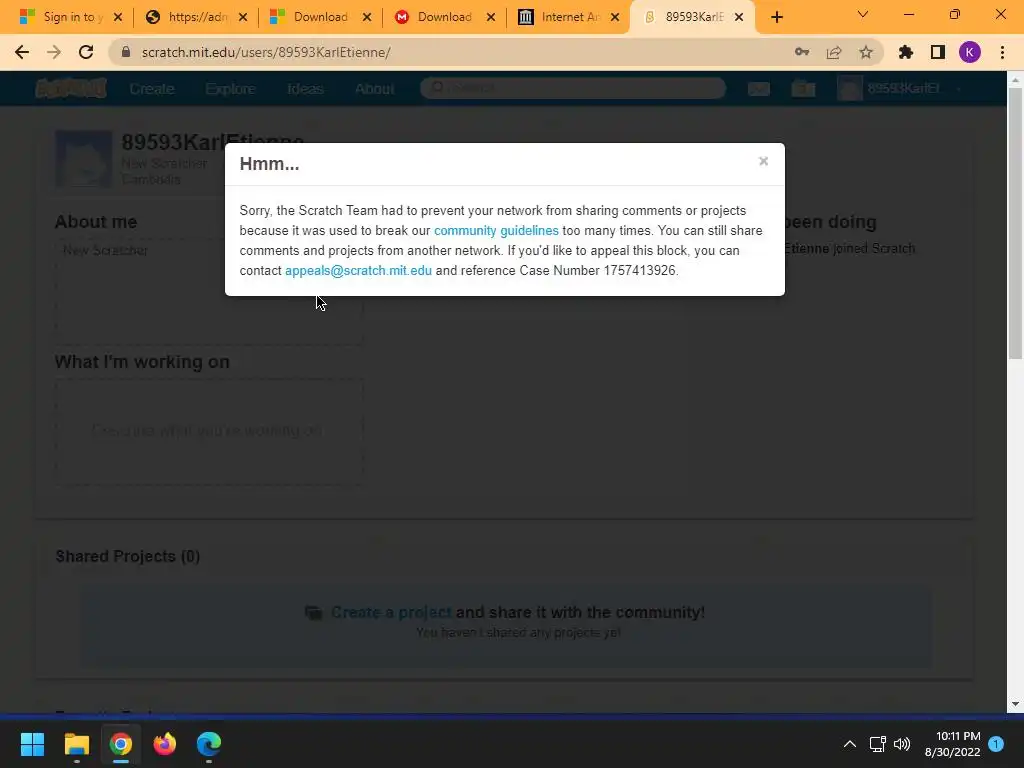Launch Firefox from the taskbar
This screenshot has height=768, width=1024.
click(x=165, y=744)
